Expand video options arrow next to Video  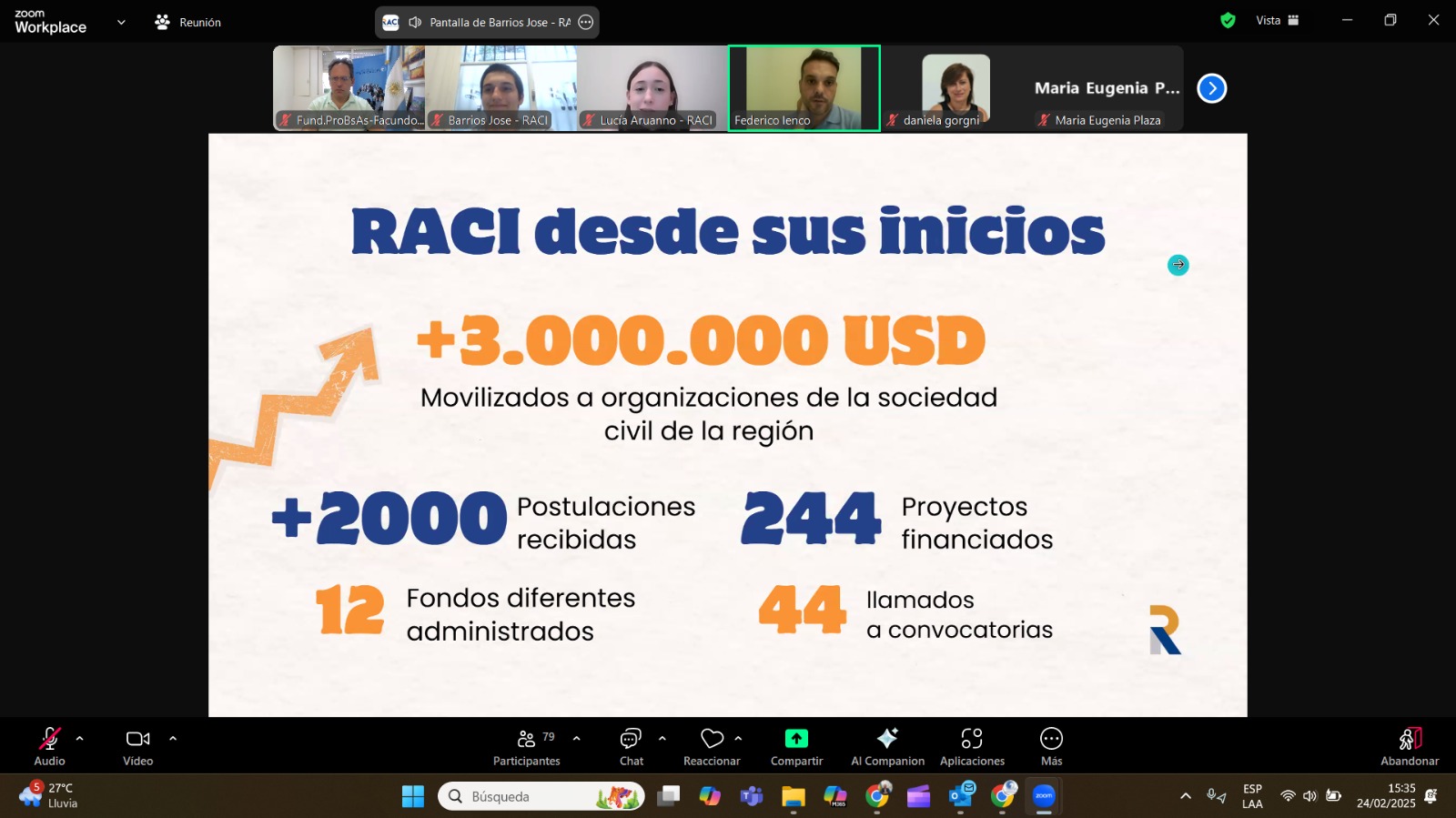173,739
